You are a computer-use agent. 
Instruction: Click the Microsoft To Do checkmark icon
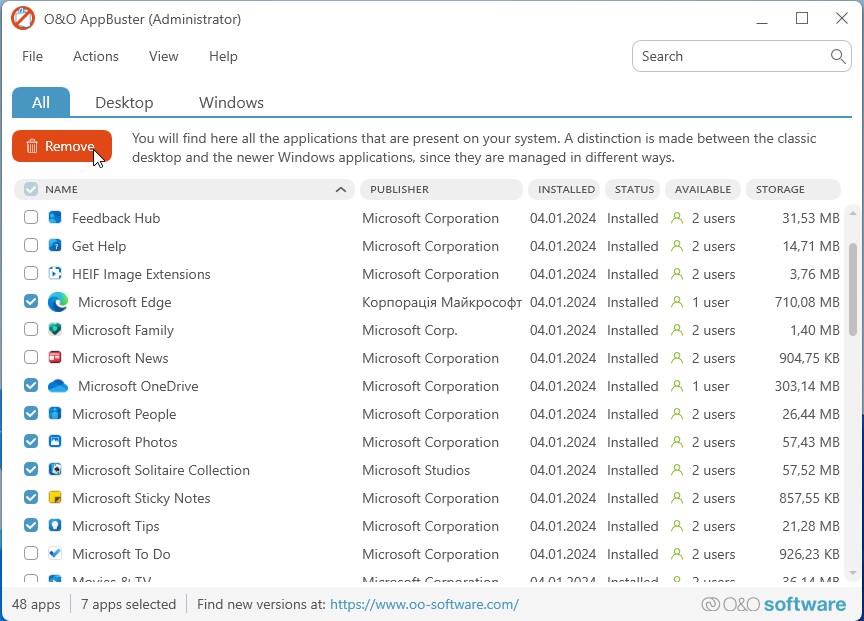(x=55, y=553)
